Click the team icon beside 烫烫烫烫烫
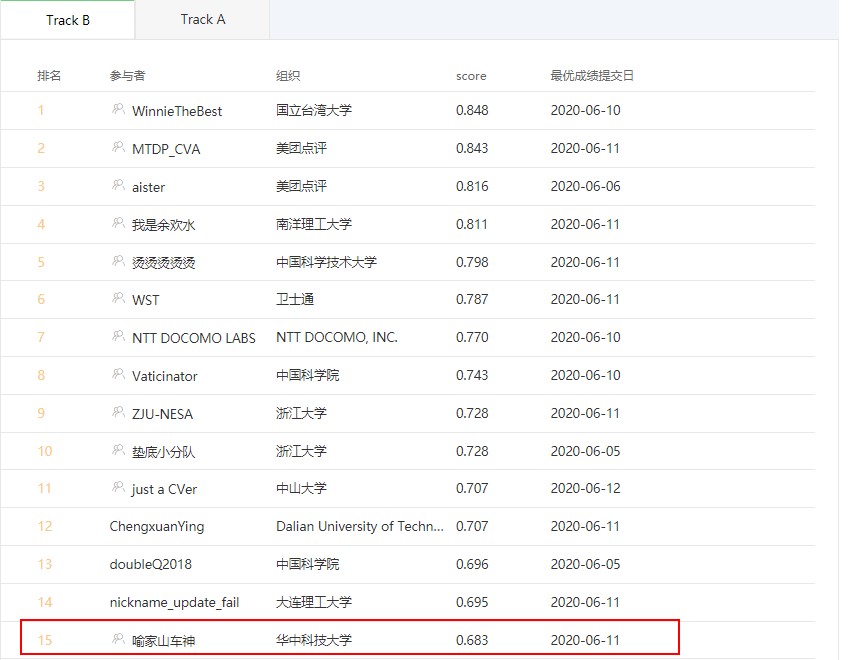Image resolution: width=854 pixels, height=660 pixels. tap(118, 261)
